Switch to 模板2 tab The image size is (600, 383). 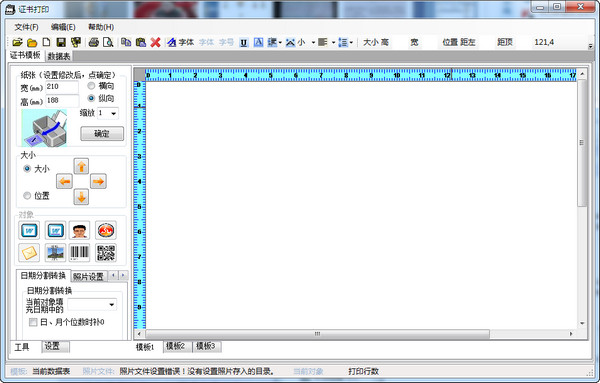[x=177, y=346]
